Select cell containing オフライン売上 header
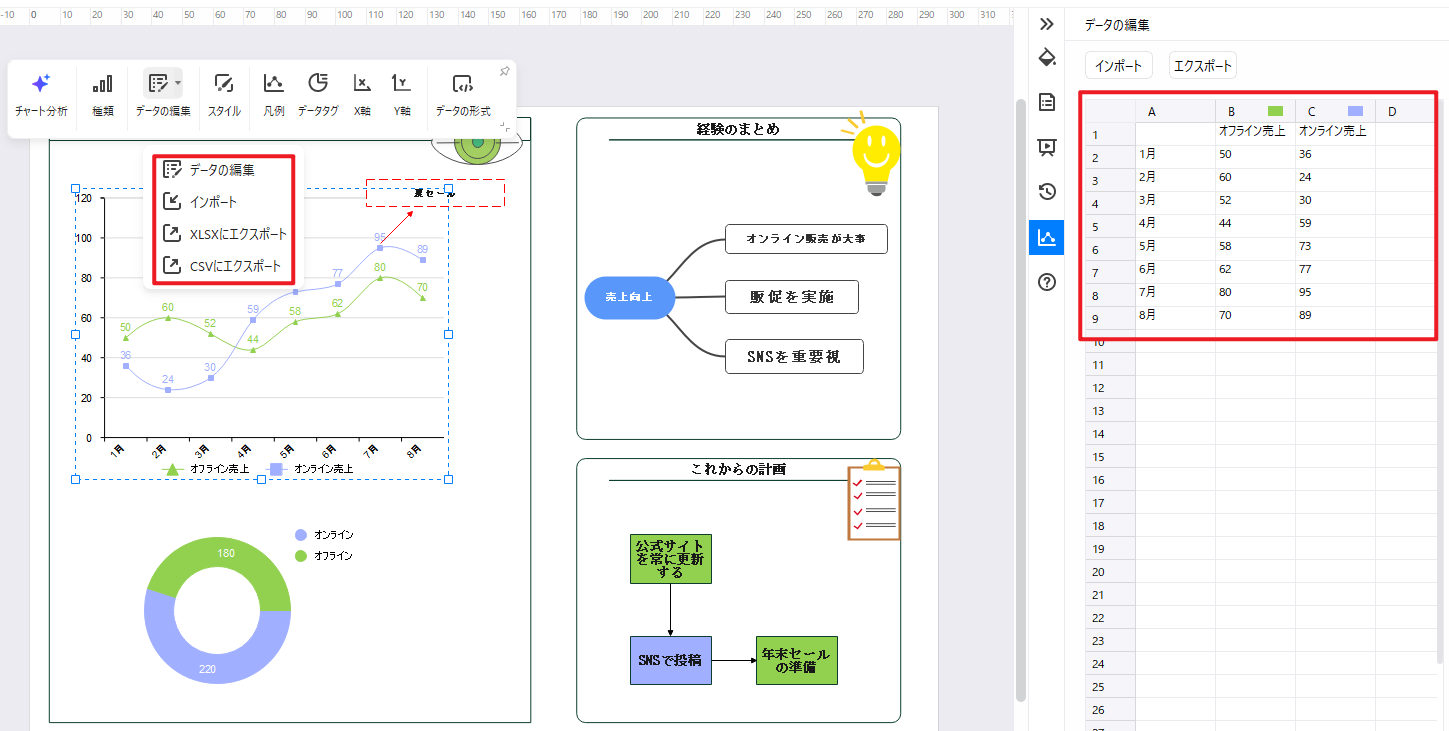This screenshot has height=731, width=1449. tap(1254, 131)
